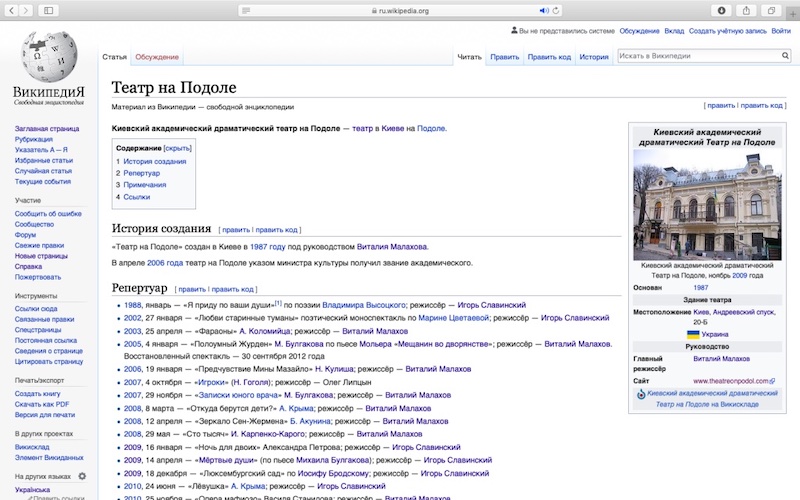The image size is (800, 500).
Task: Open the История tab
Action: [594, 57]
